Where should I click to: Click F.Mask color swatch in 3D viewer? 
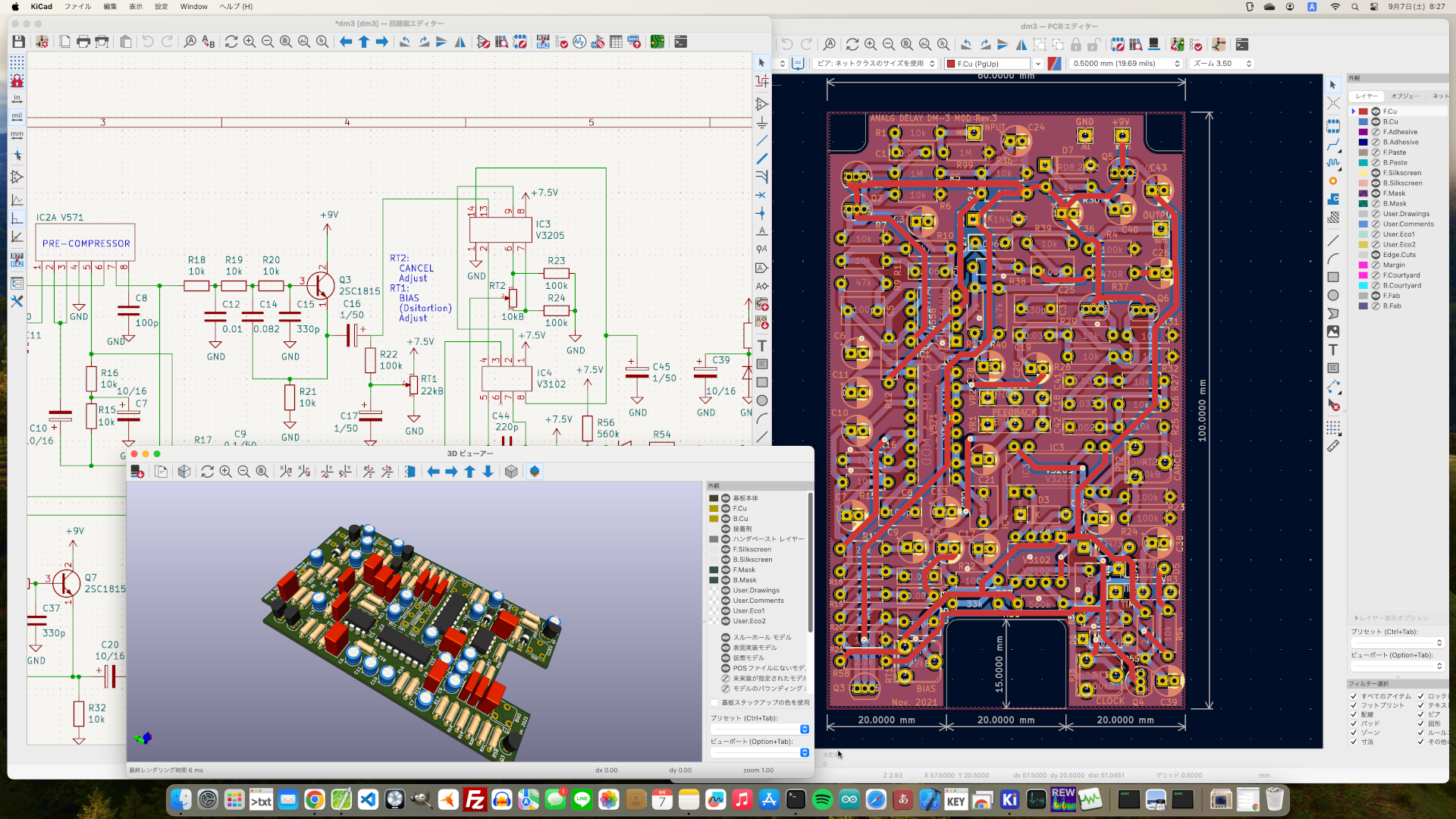tap(714, 570)
